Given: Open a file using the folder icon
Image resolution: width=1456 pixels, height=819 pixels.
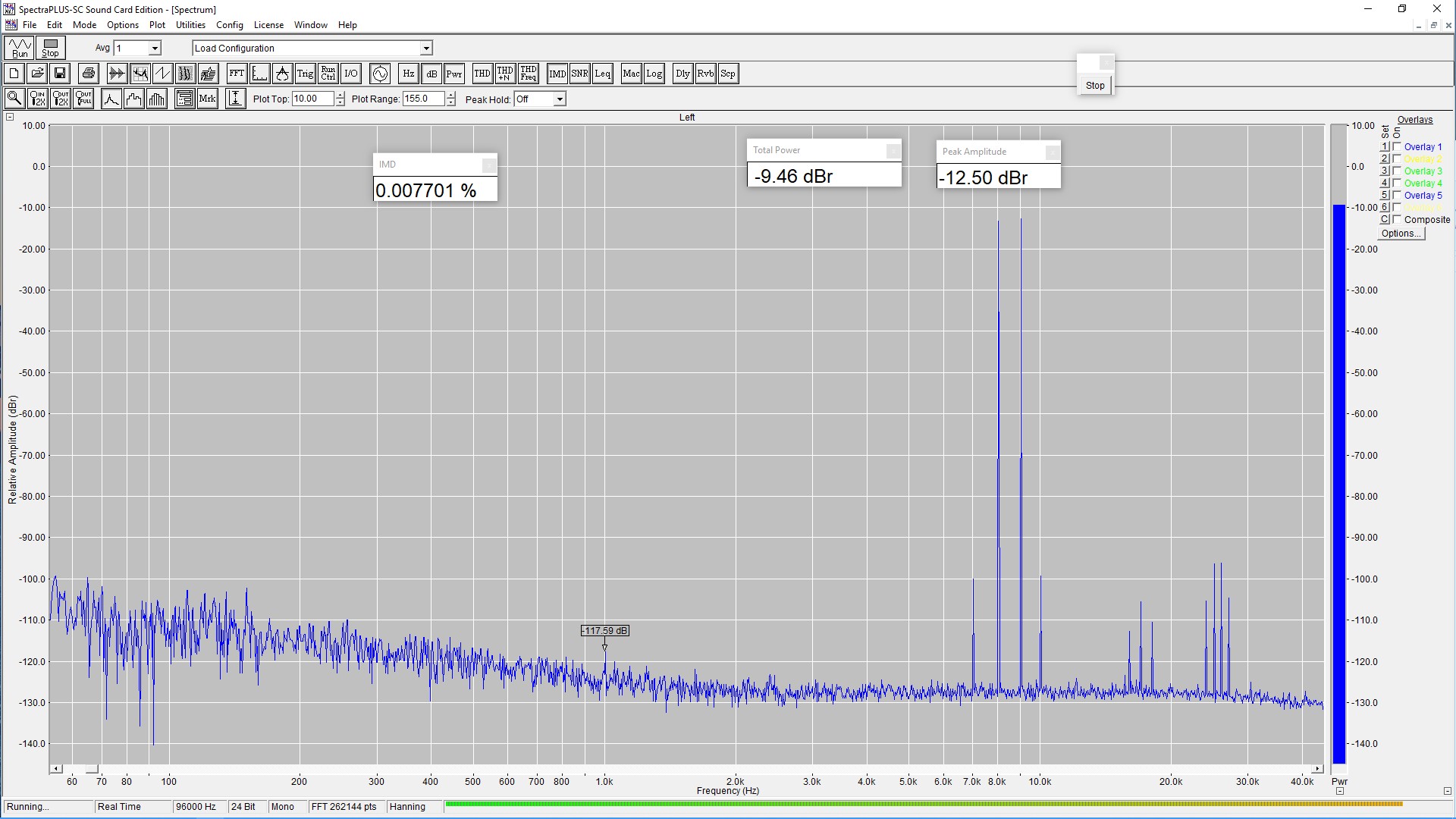Looking at the screenshot, I should tap(36, 74).
